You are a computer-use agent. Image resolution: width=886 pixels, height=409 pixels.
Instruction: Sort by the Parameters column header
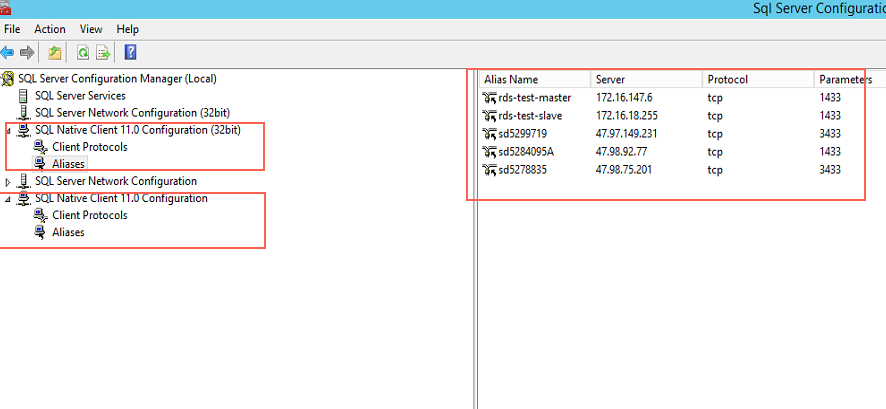(850, 80)
